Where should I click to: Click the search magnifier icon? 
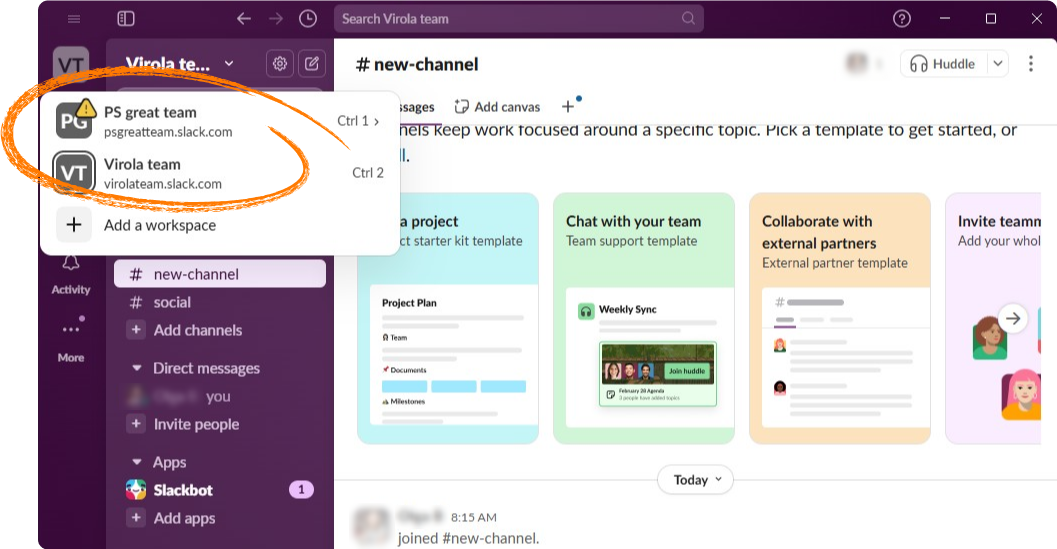[688, 18]
